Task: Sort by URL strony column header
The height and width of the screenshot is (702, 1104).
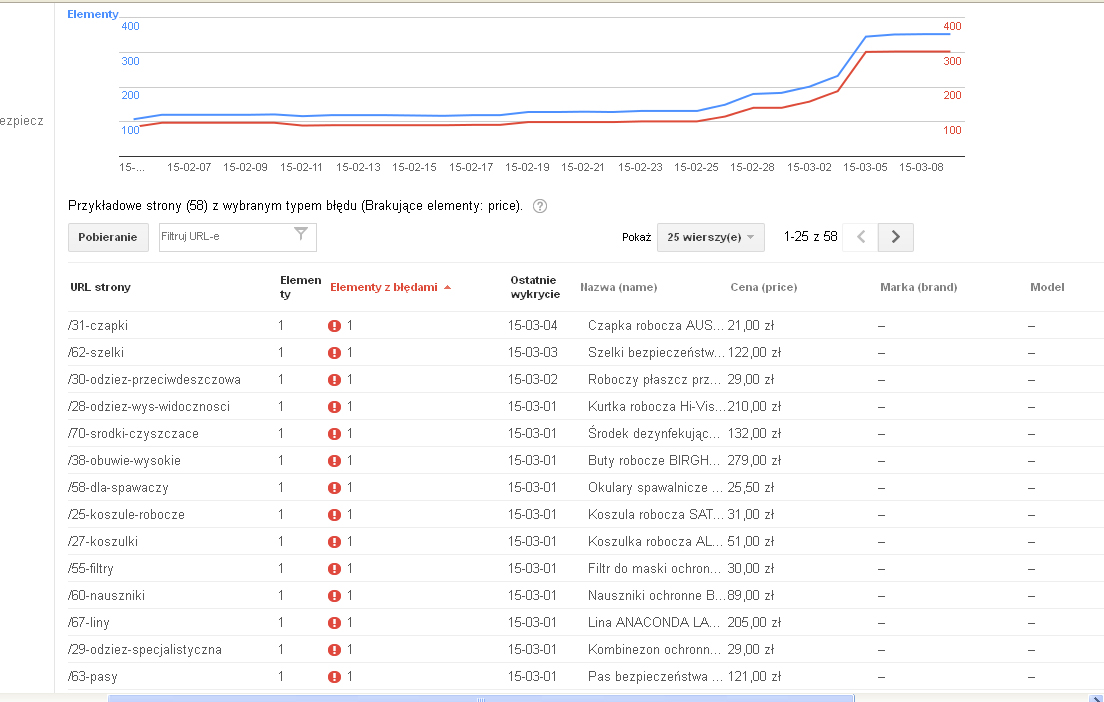Action: (x=100, y=287)
